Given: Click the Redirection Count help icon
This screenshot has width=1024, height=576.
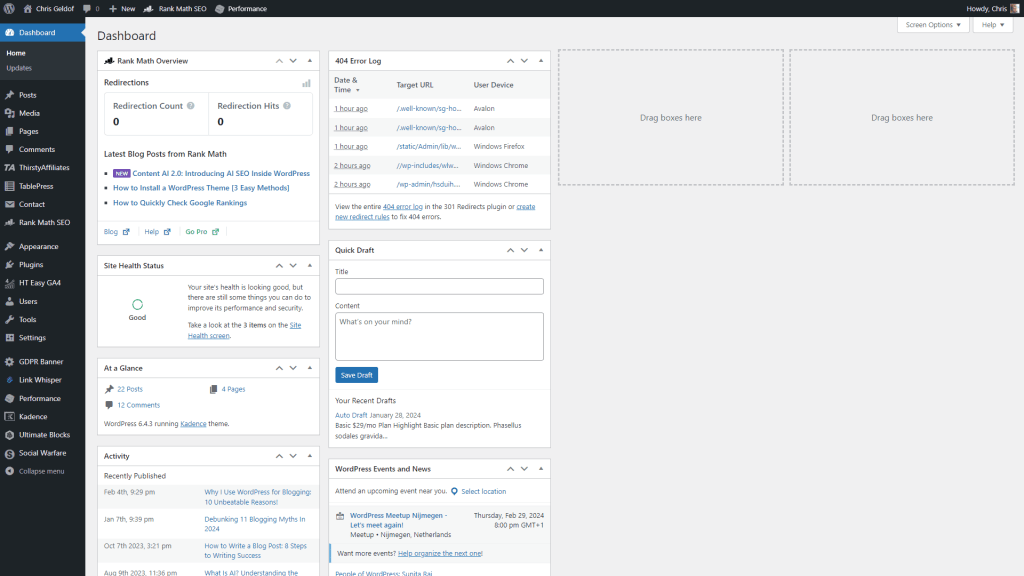Looking at the screenshot, I should coord(191,106).
